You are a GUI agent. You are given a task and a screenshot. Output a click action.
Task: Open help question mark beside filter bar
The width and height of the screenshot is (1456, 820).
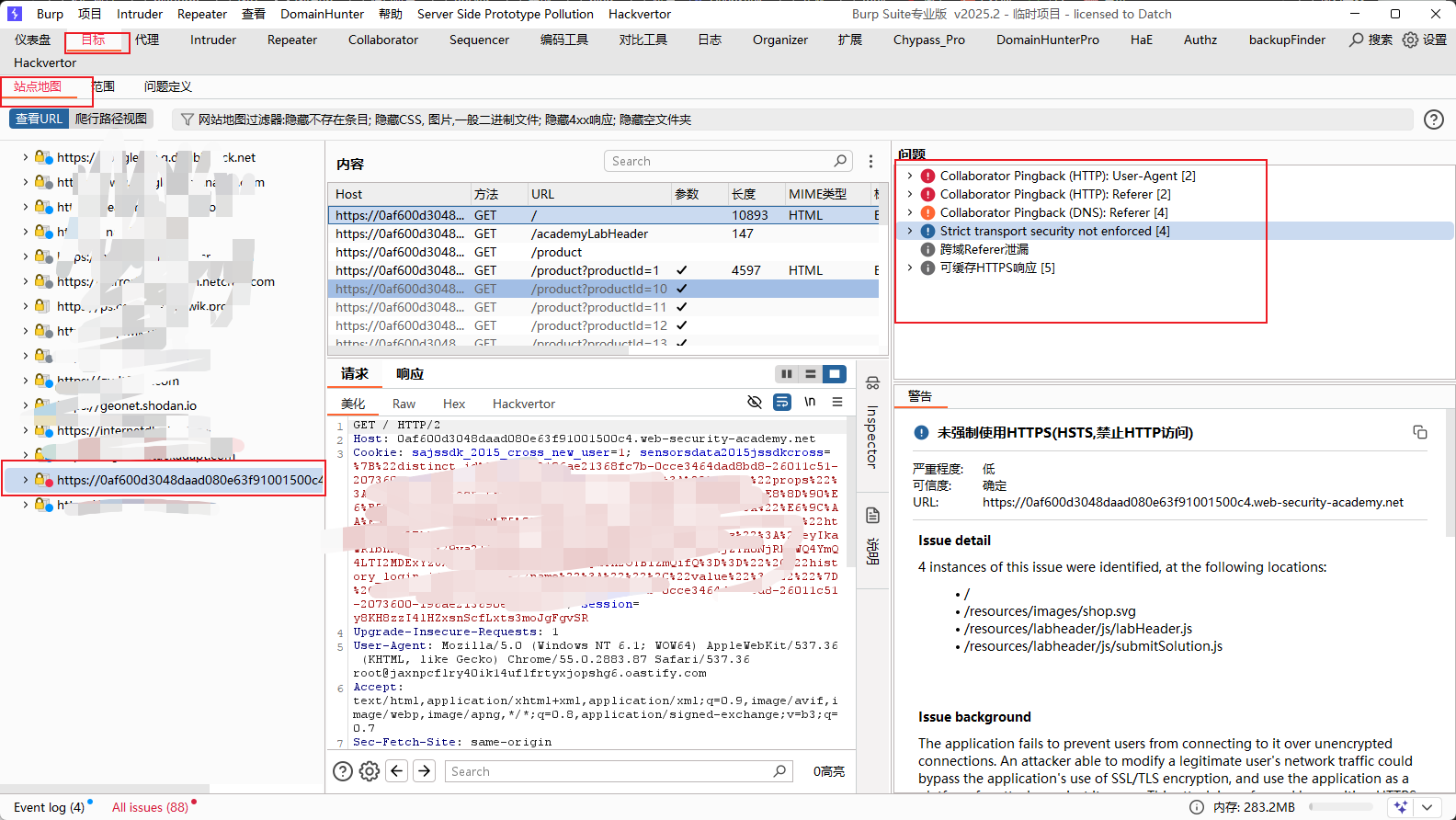pos(1434,120)
